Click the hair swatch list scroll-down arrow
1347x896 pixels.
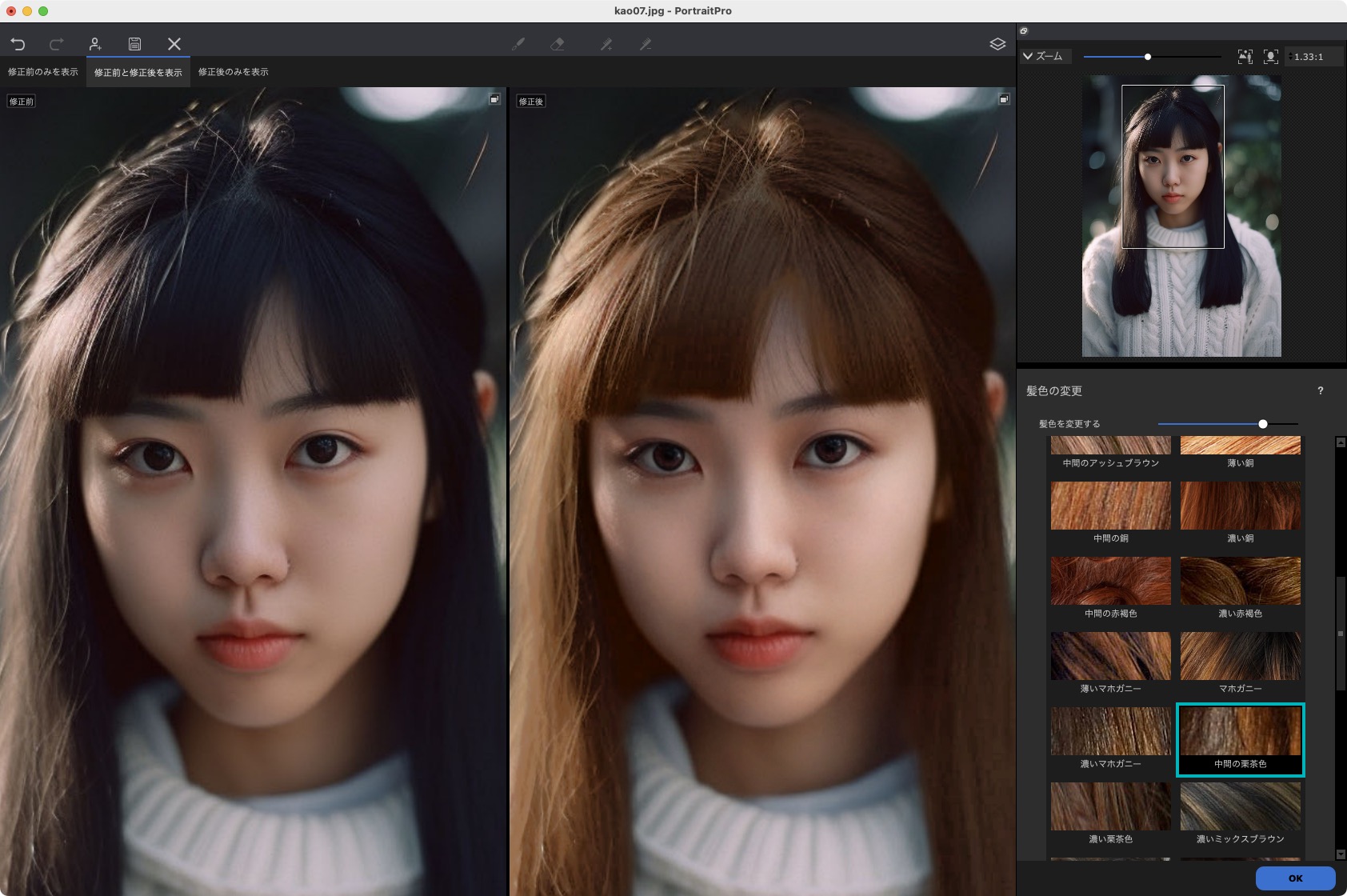[x=1341, y=854]
